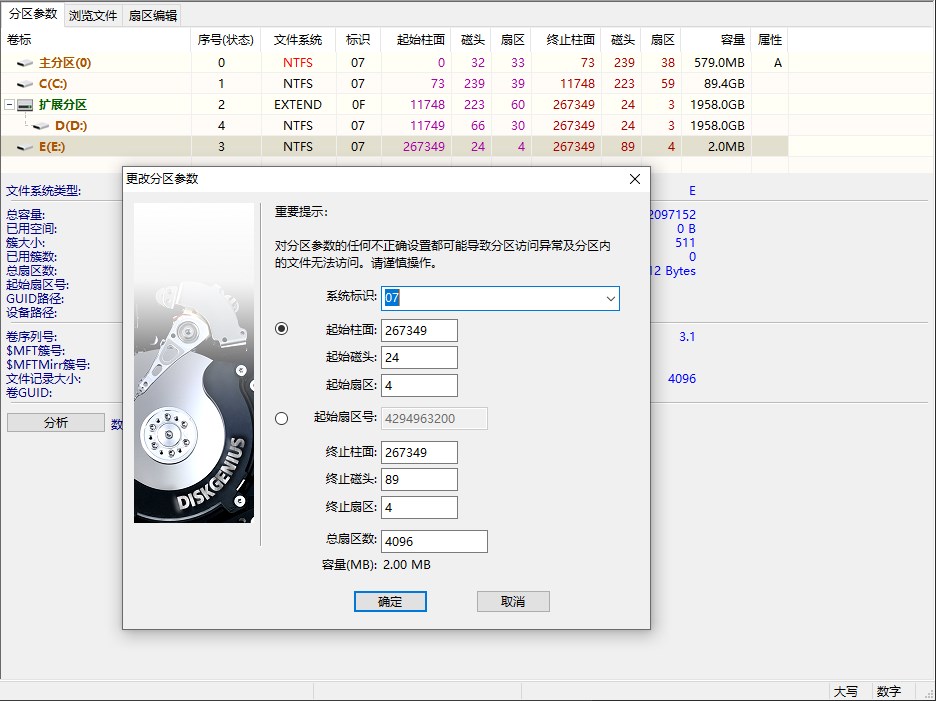Select the 起始扇区号 radio button
This screenshot has width=936, height=701.
pos(281,419)
